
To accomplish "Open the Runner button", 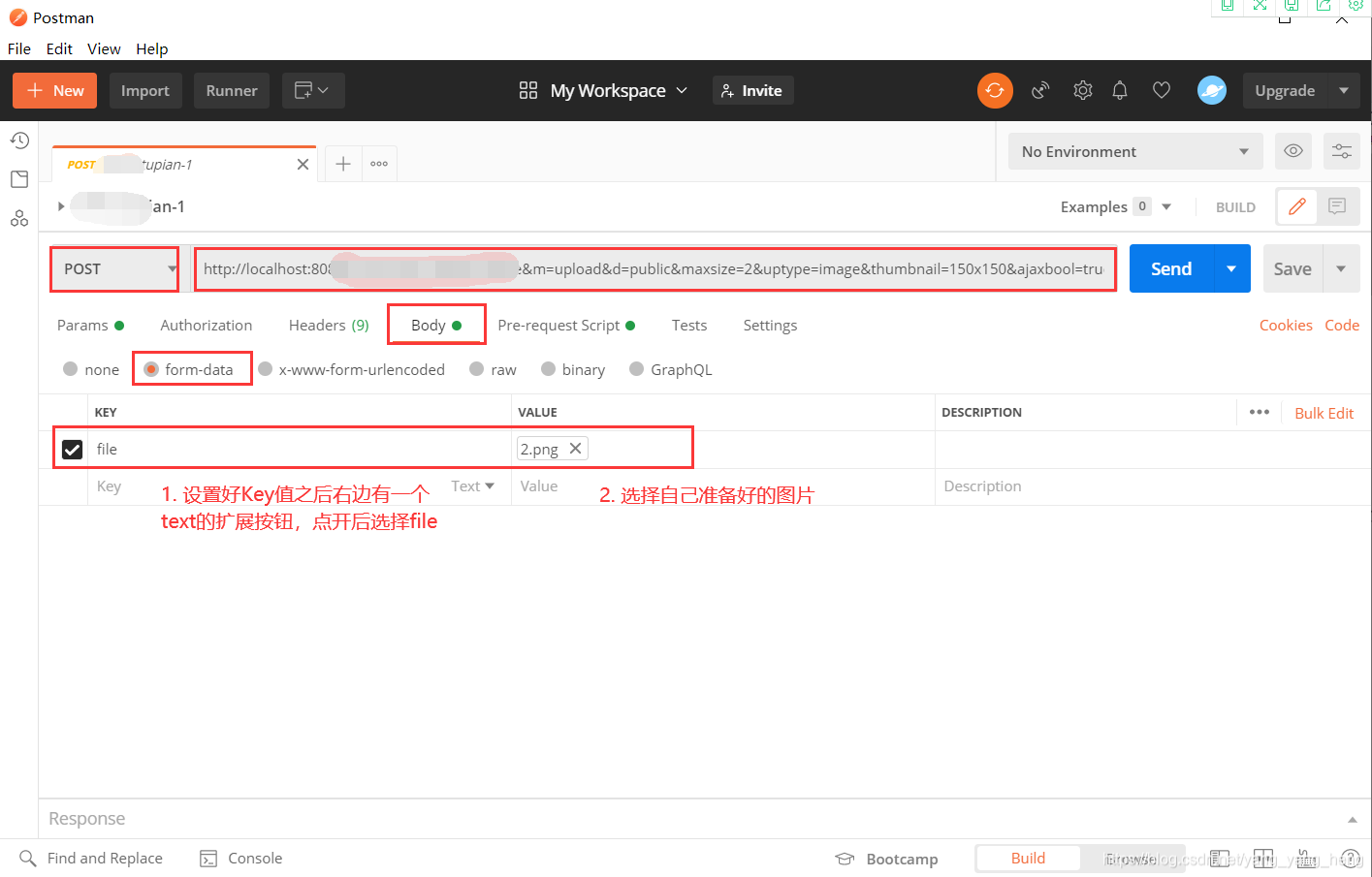I will point(232,91).
